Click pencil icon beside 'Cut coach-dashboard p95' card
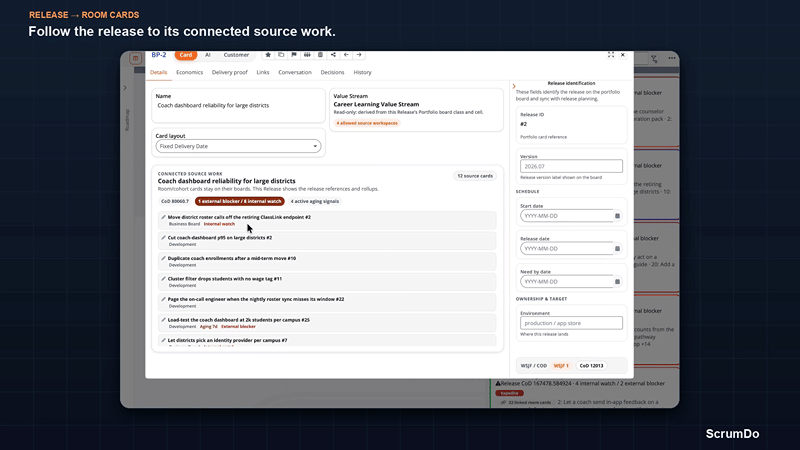This screenshot has height=450, width=800. coord(163,237)
